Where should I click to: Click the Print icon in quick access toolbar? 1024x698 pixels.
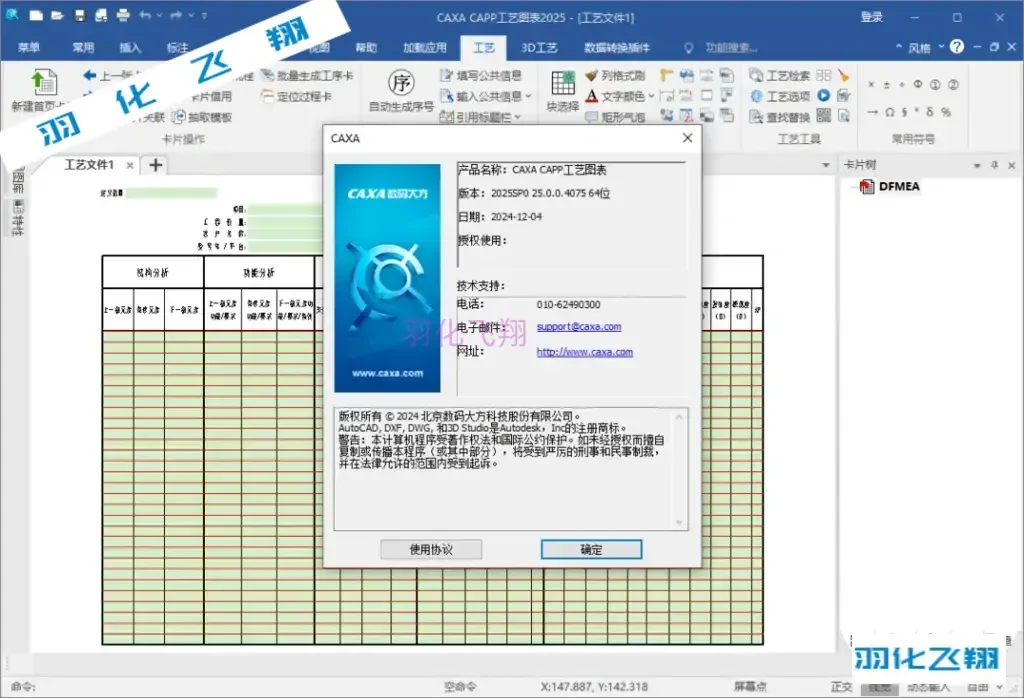(x=123, y=16)
